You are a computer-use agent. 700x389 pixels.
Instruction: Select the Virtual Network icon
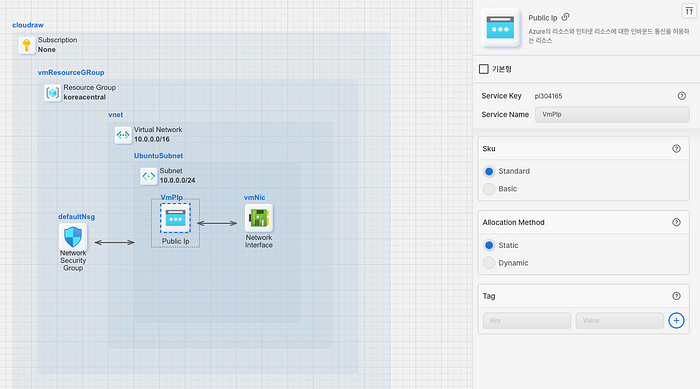(123, 135)
